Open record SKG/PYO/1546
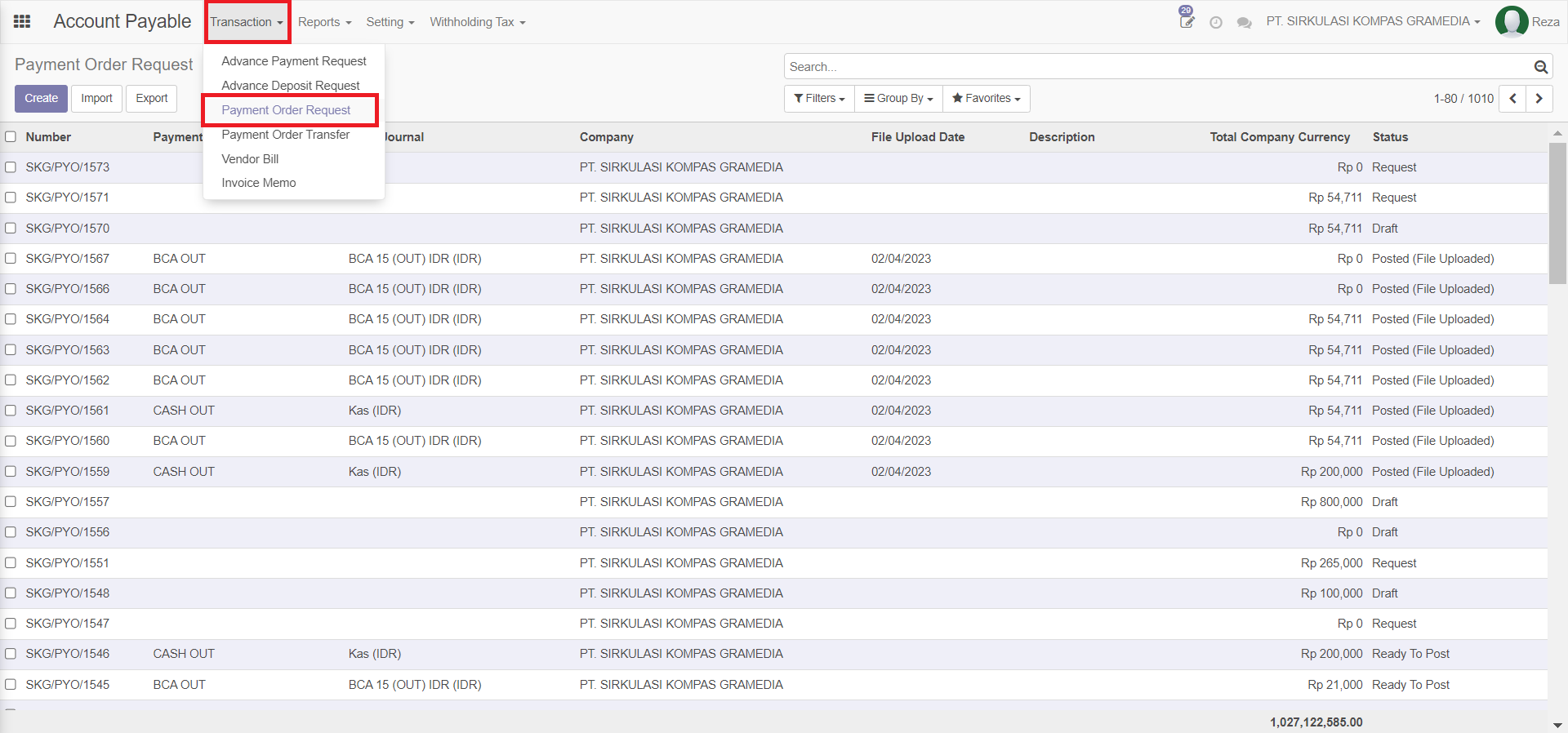 tap(67, 654)
